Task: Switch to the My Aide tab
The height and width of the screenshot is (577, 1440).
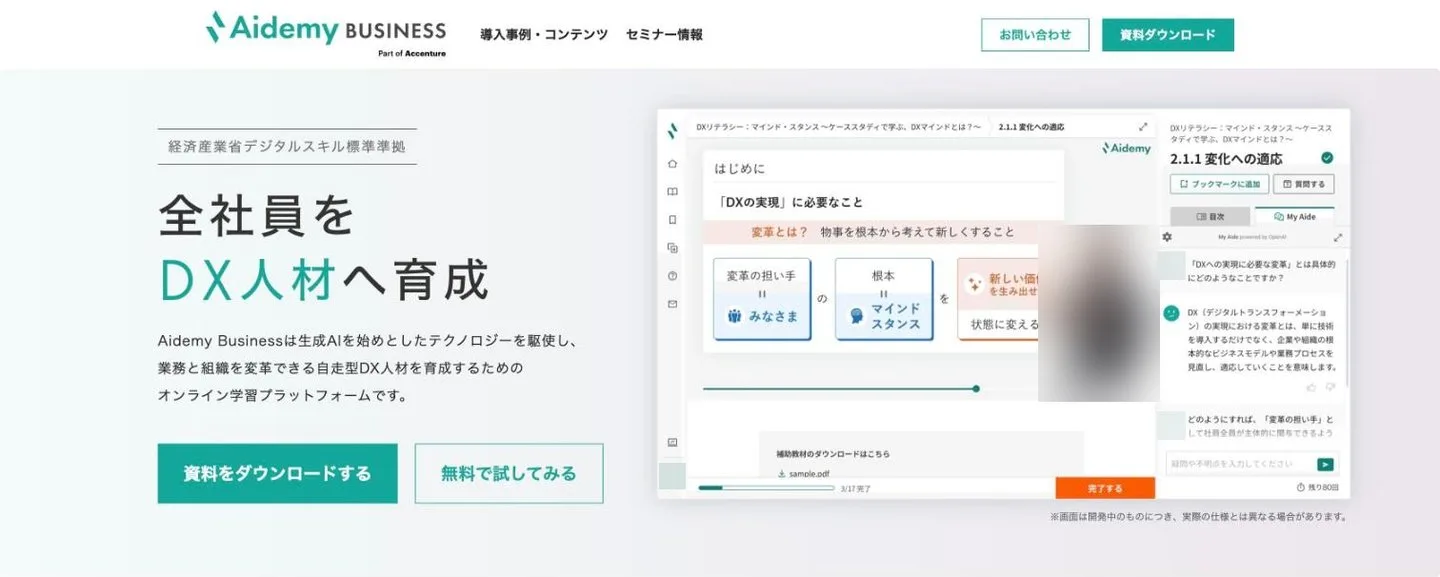Action: 1294,216
